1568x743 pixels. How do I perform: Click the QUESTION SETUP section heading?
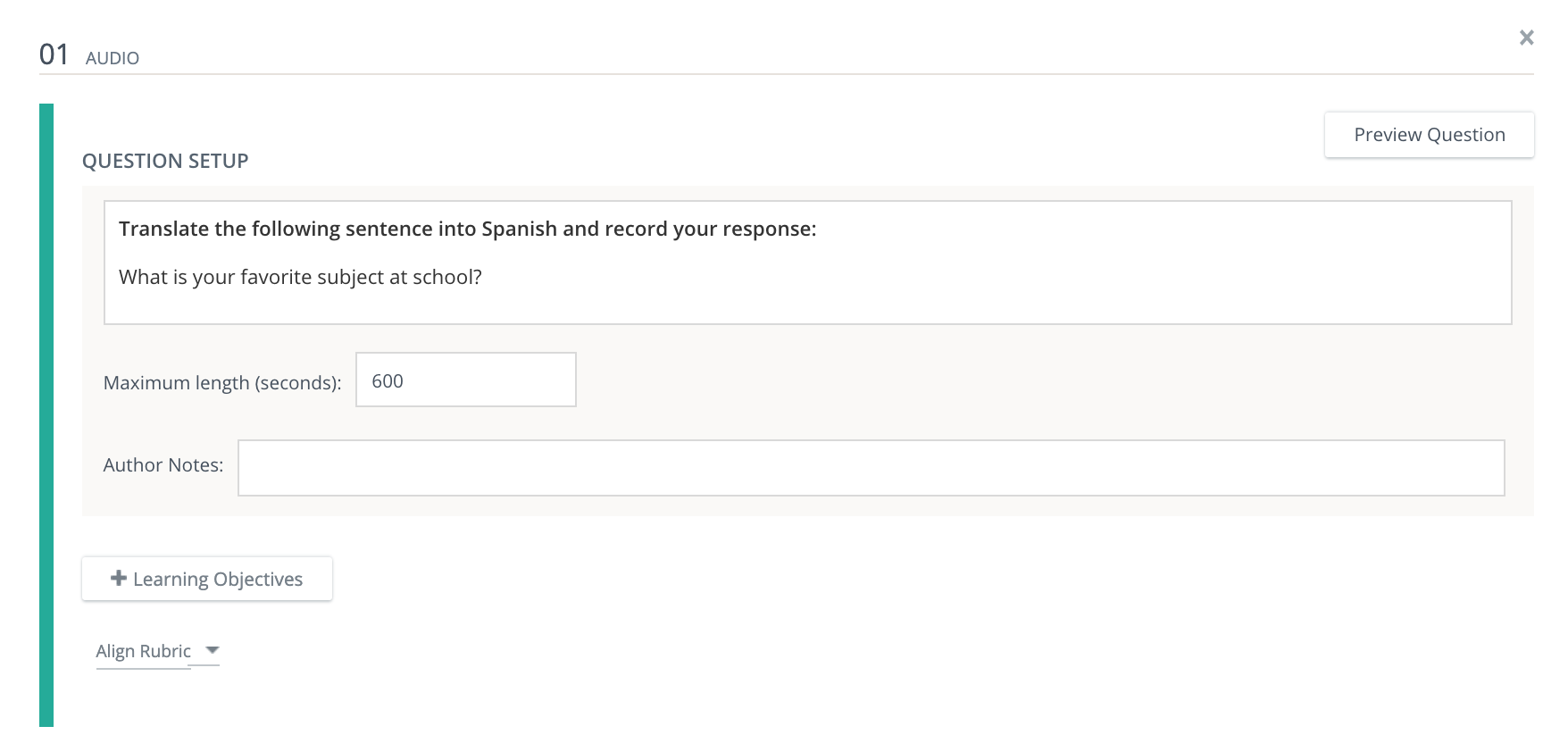[165, 161]
